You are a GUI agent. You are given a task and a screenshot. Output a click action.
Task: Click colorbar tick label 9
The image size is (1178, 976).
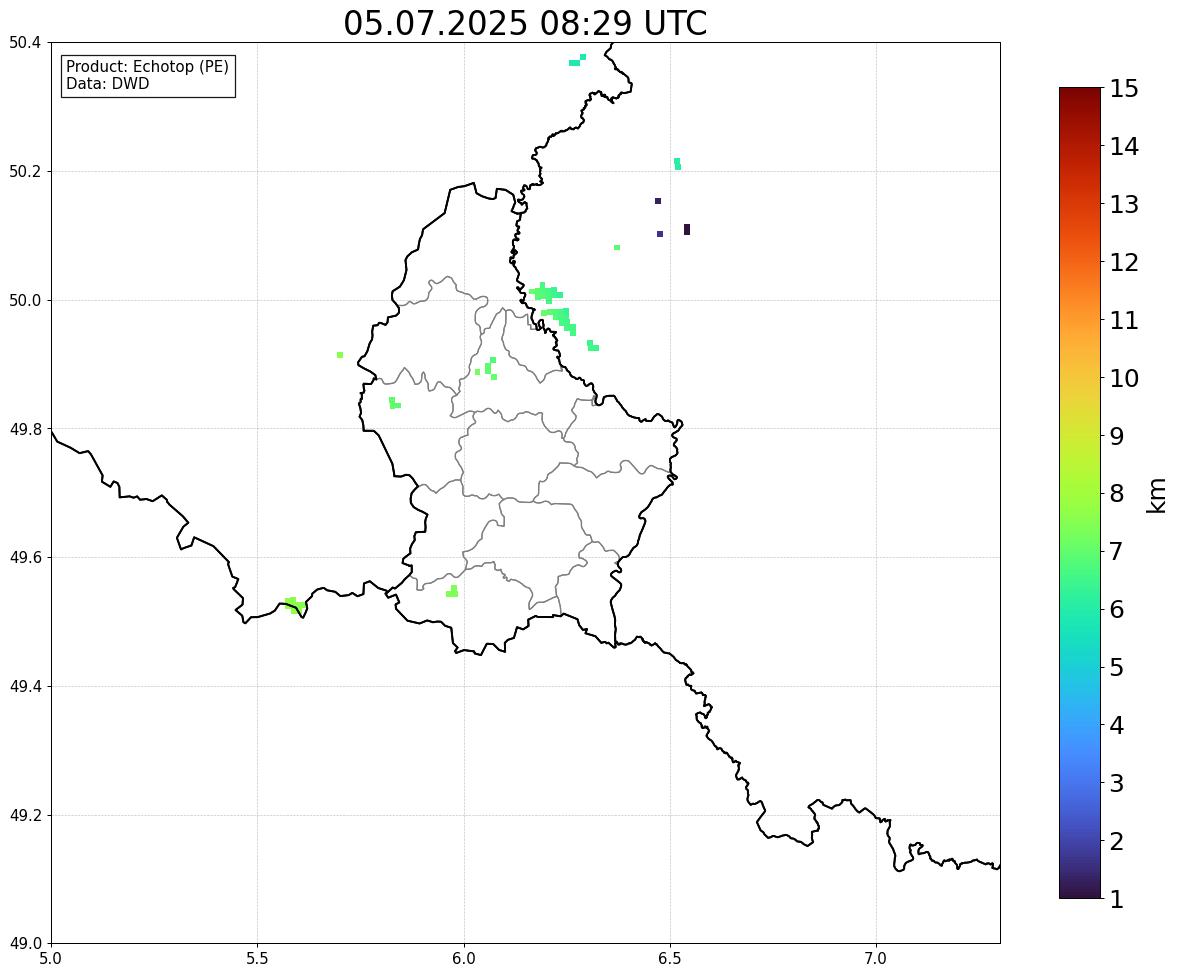pyautogui.click(x=1117, y=436)
